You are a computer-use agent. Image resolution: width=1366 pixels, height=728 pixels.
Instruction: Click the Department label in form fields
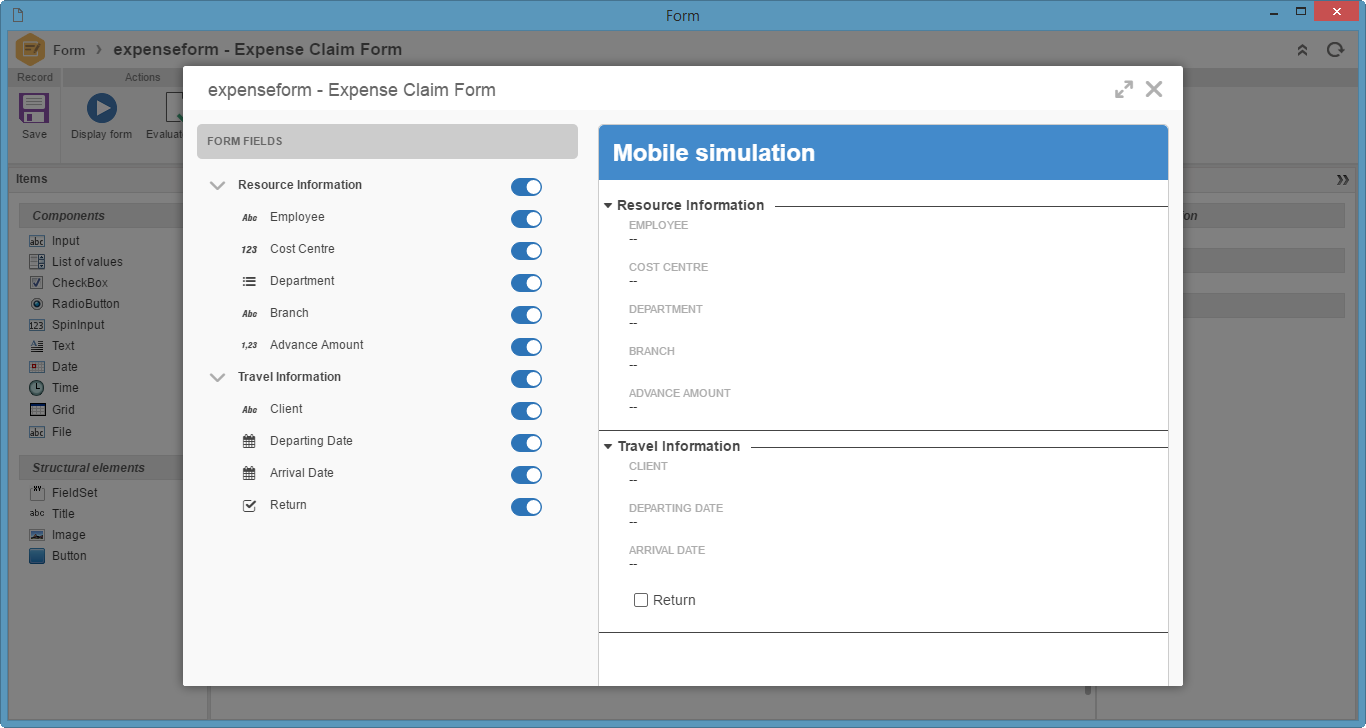pyautogui.click(x=302, y=281)
